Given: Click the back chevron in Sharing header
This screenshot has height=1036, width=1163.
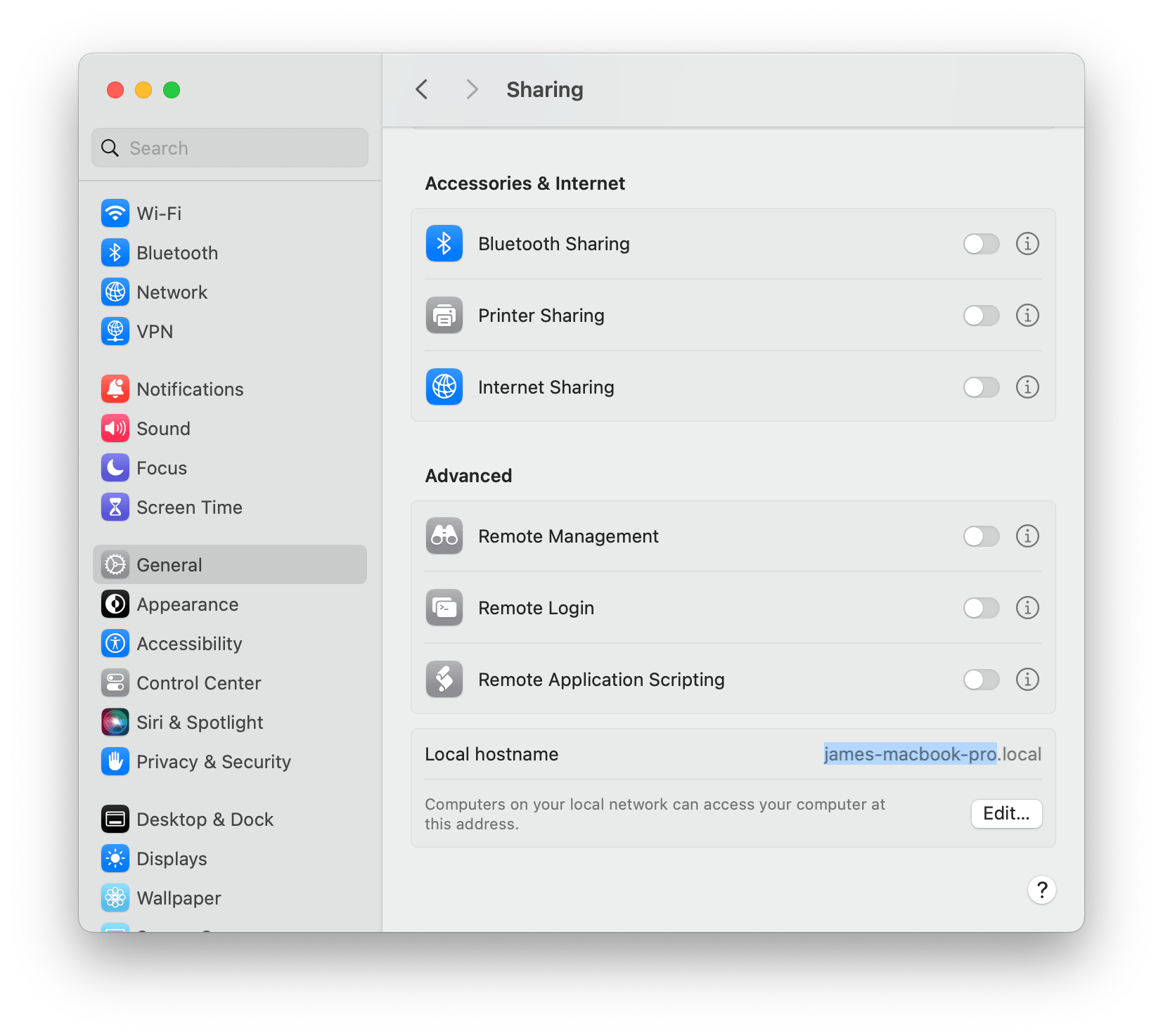Looking at the screenshot, I should (x=421, y=89).
